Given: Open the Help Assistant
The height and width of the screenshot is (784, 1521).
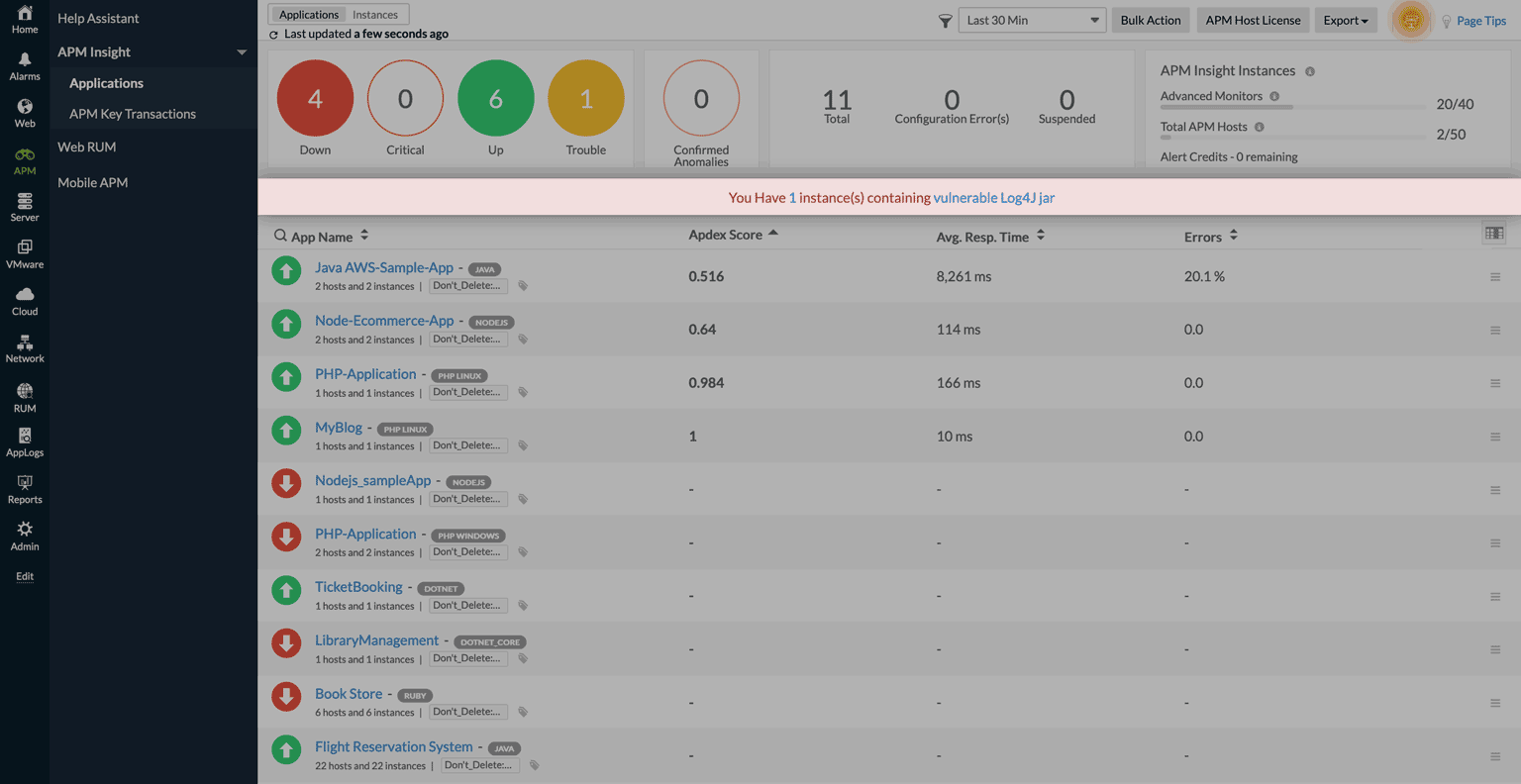Looking at the screenshot, I should click(98, 18).
